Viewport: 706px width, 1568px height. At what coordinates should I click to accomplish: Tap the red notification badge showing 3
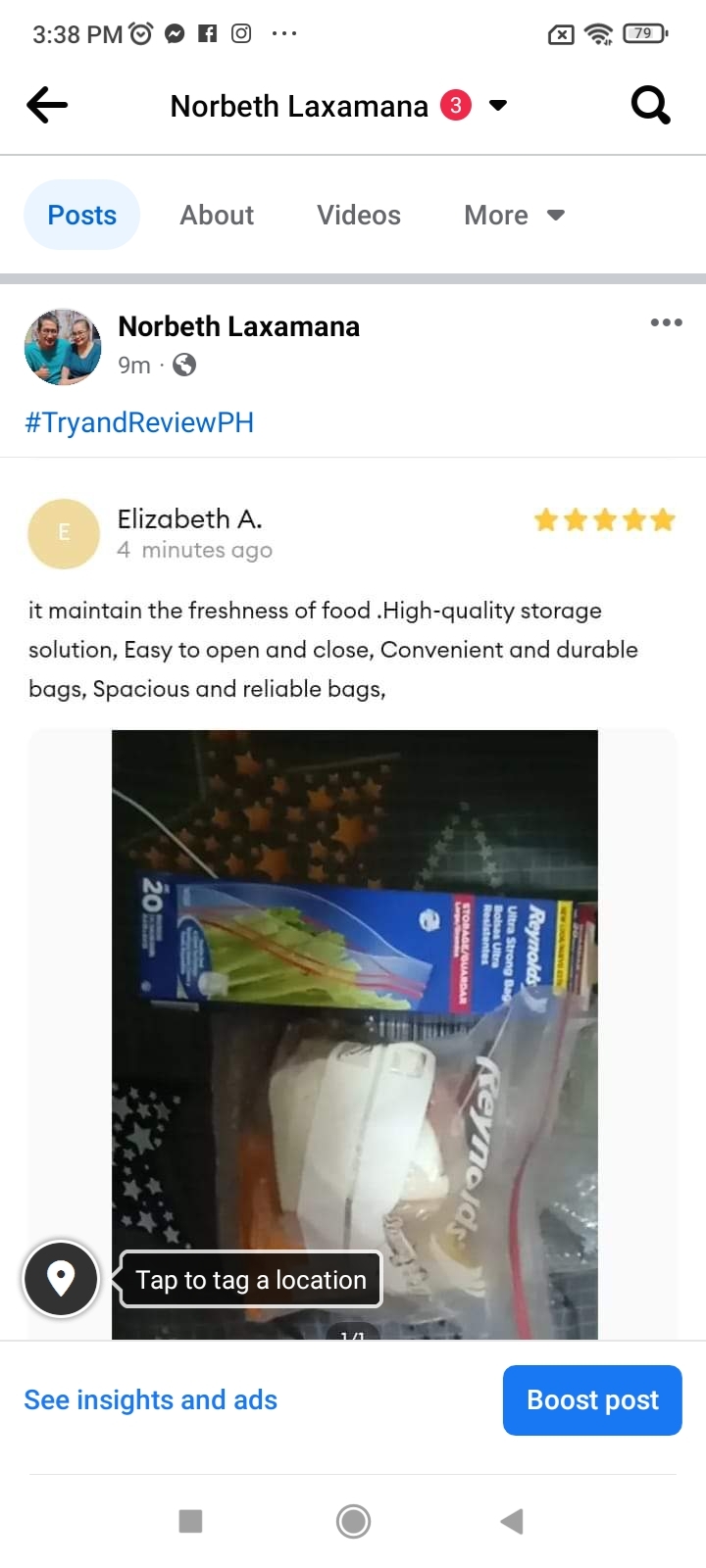click(455, 105)
